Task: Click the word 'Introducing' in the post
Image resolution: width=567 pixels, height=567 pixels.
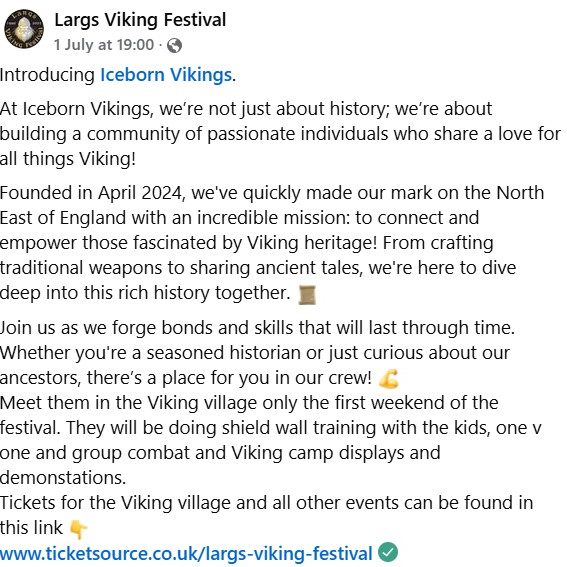Action: pos(47,75)
